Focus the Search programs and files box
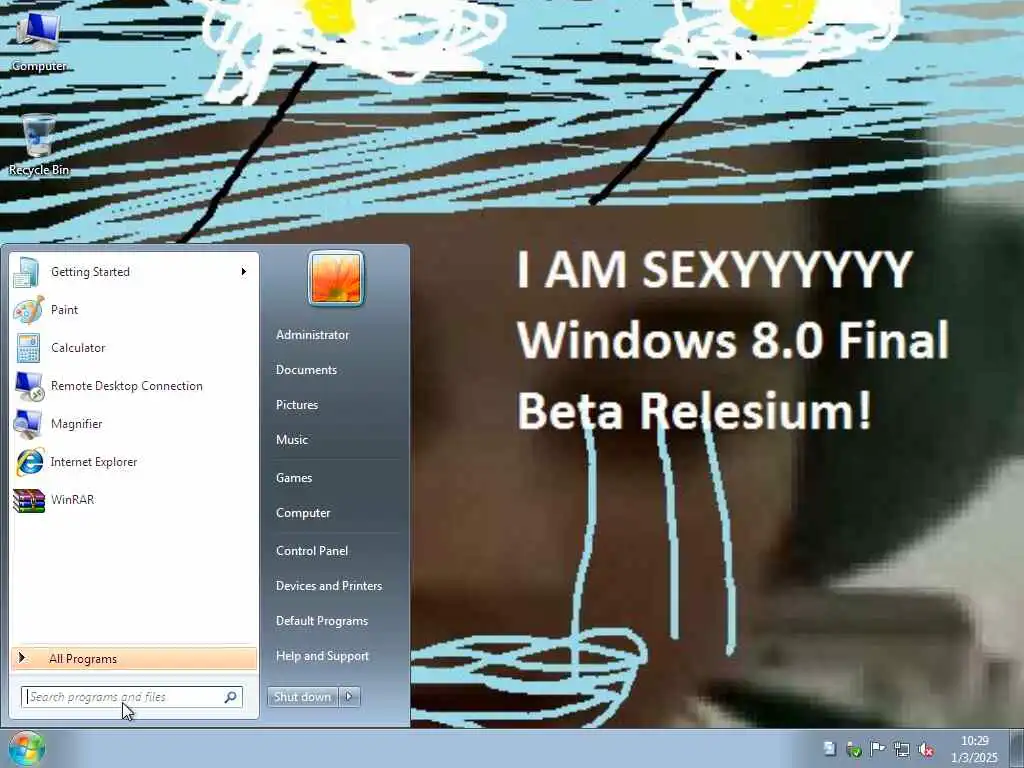Screen dimensions: 1024x768 132,697
